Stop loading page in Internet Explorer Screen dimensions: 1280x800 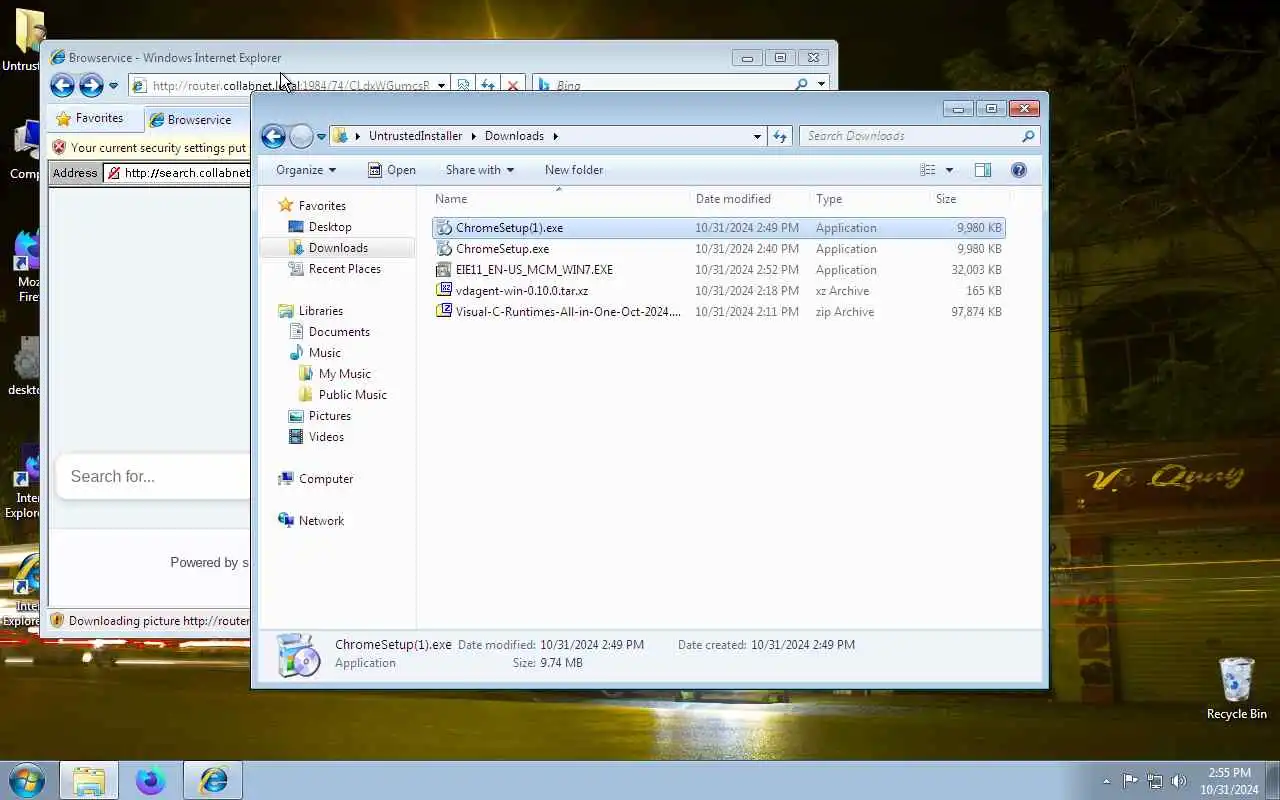tap(513, 86)
